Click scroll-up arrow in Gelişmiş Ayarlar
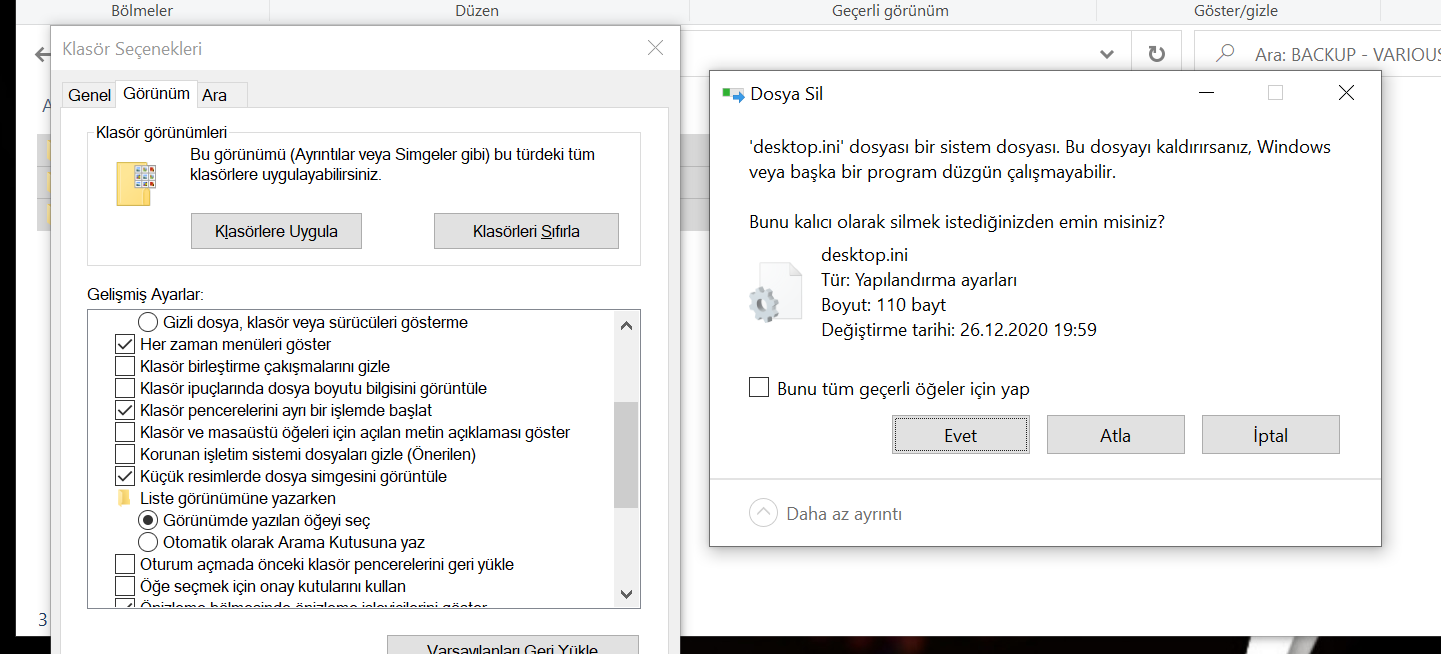This screenshot has height=654, width=1441. pos(627,324)
